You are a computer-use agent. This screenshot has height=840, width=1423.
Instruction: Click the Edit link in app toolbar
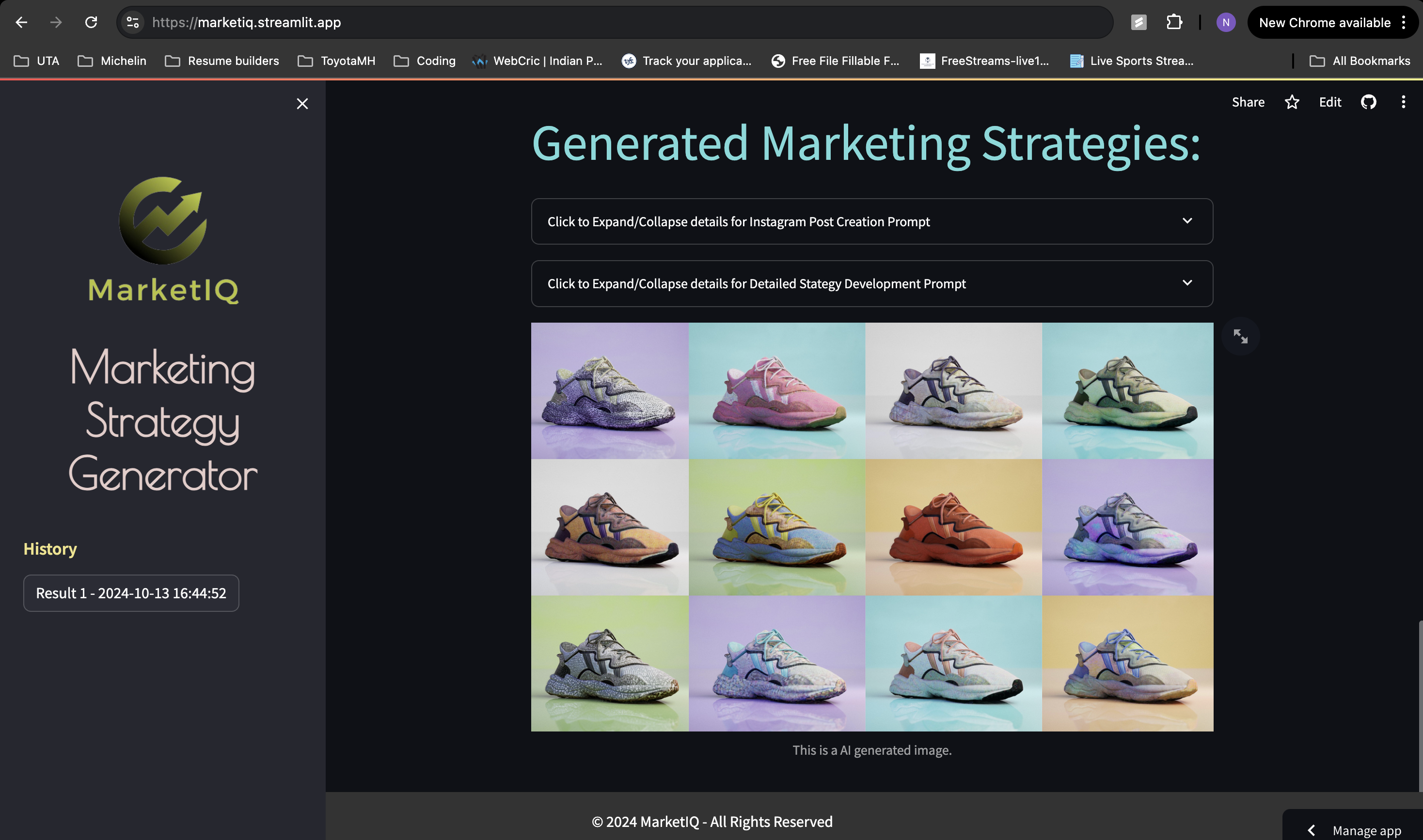click(x=1329, y=102)
